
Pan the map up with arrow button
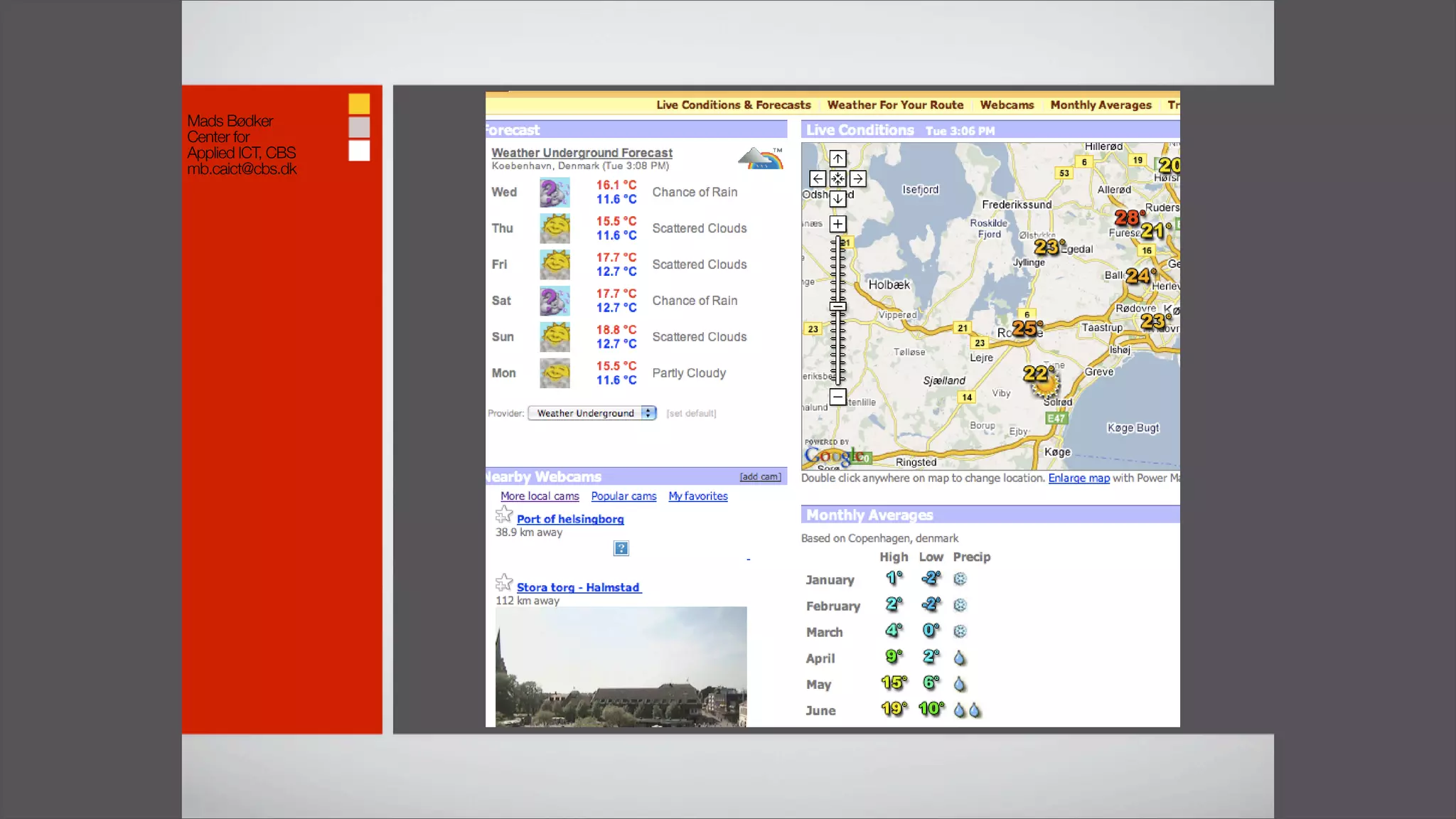click(837, 159)
